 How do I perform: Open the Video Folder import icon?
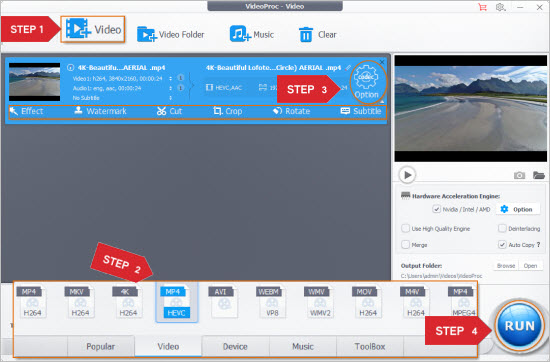click(x=147, y=34)
